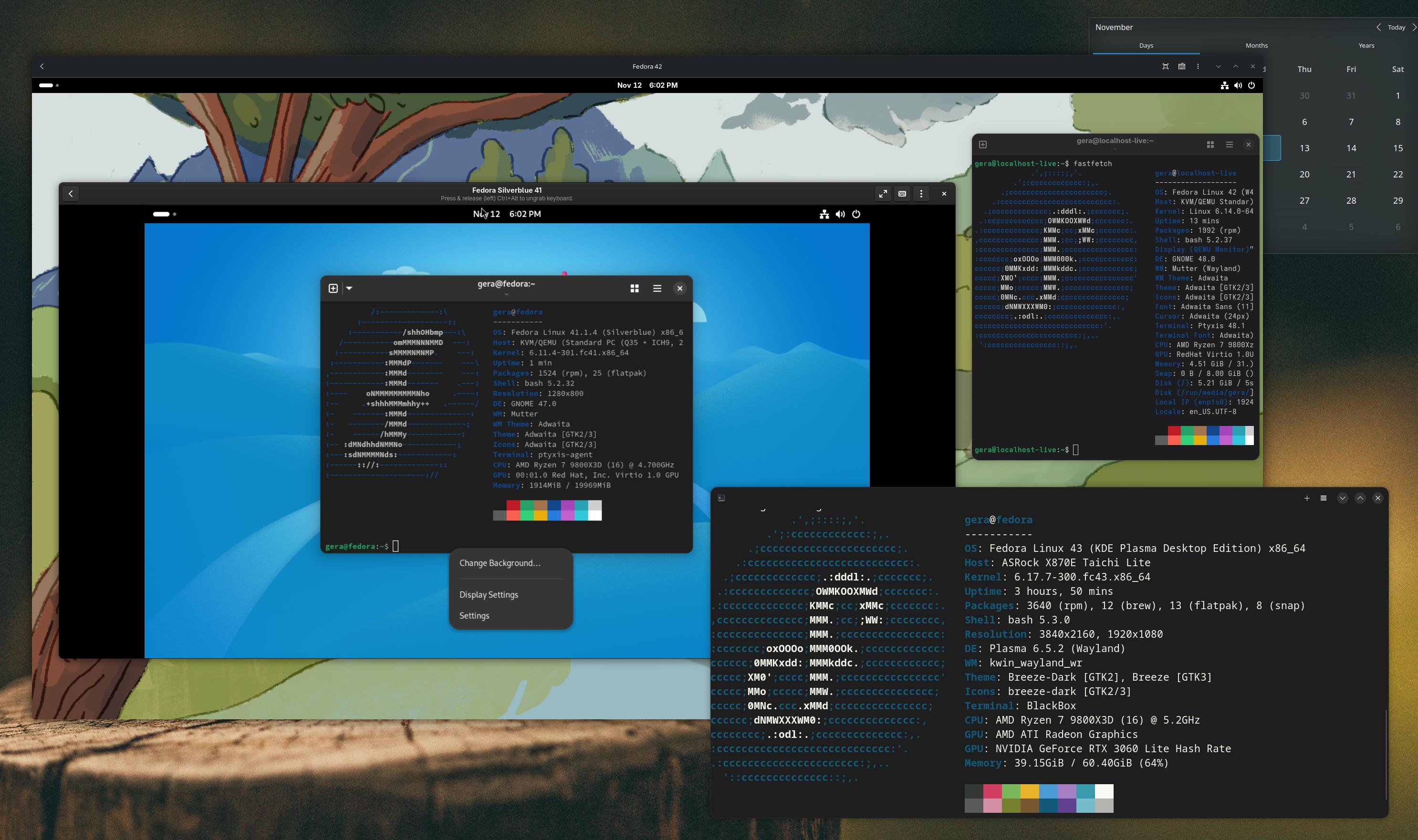Click volume icon in Silverblue guest top bar
Image resolution: width=1418 pixels, height=840 pixels.
(840, 214)
